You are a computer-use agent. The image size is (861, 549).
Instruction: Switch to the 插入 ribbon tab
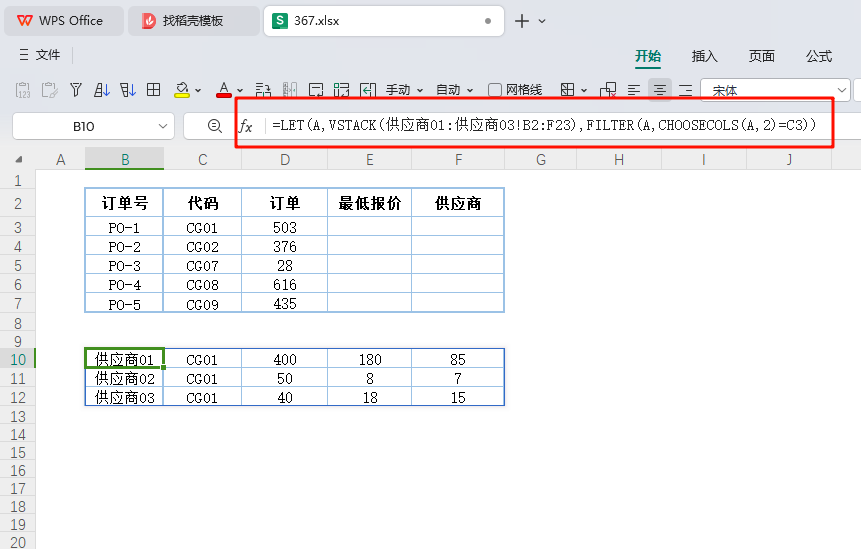[x=705, y=56]
